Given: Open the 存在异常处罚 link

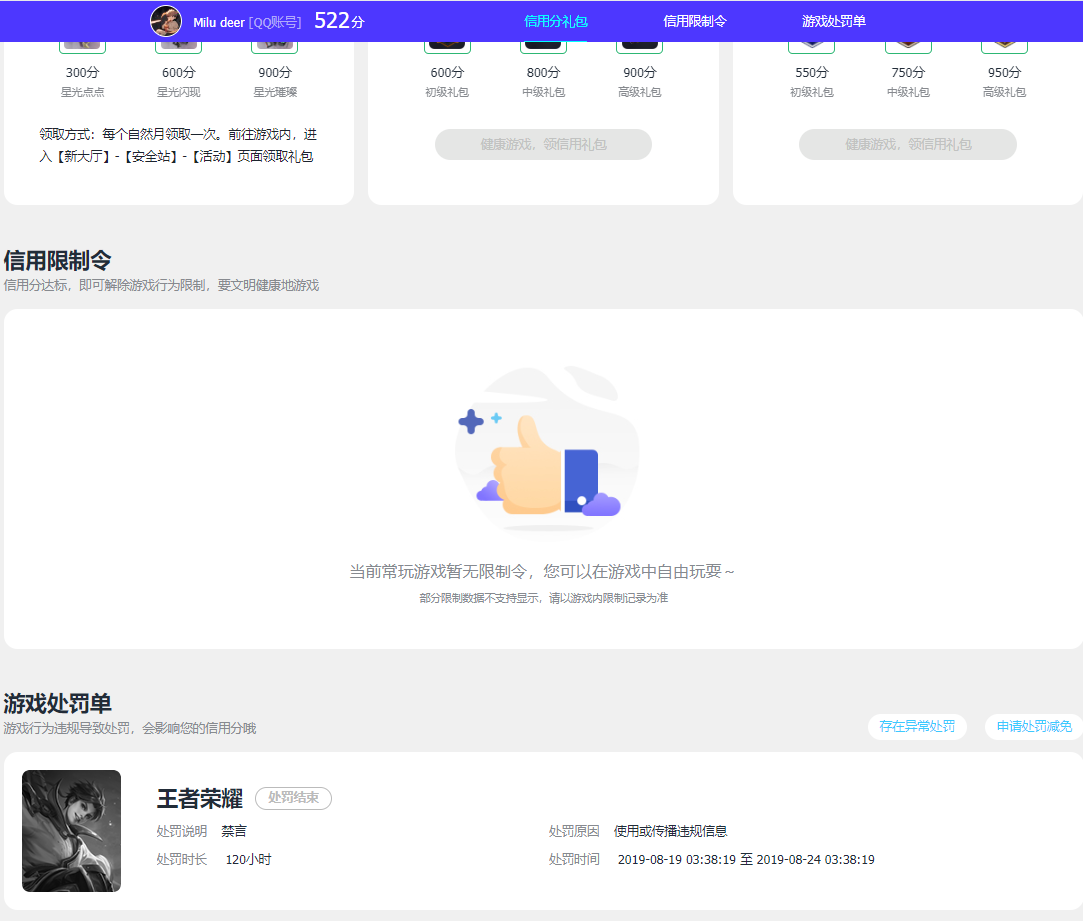Looking at the screenshot, I should (917, 727).
